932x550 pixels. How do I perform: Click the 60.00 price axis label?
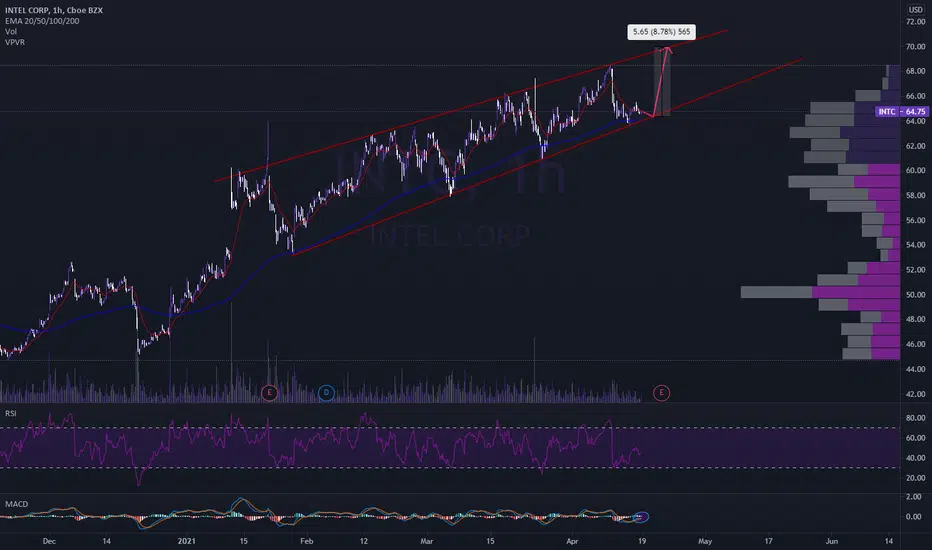915,170
